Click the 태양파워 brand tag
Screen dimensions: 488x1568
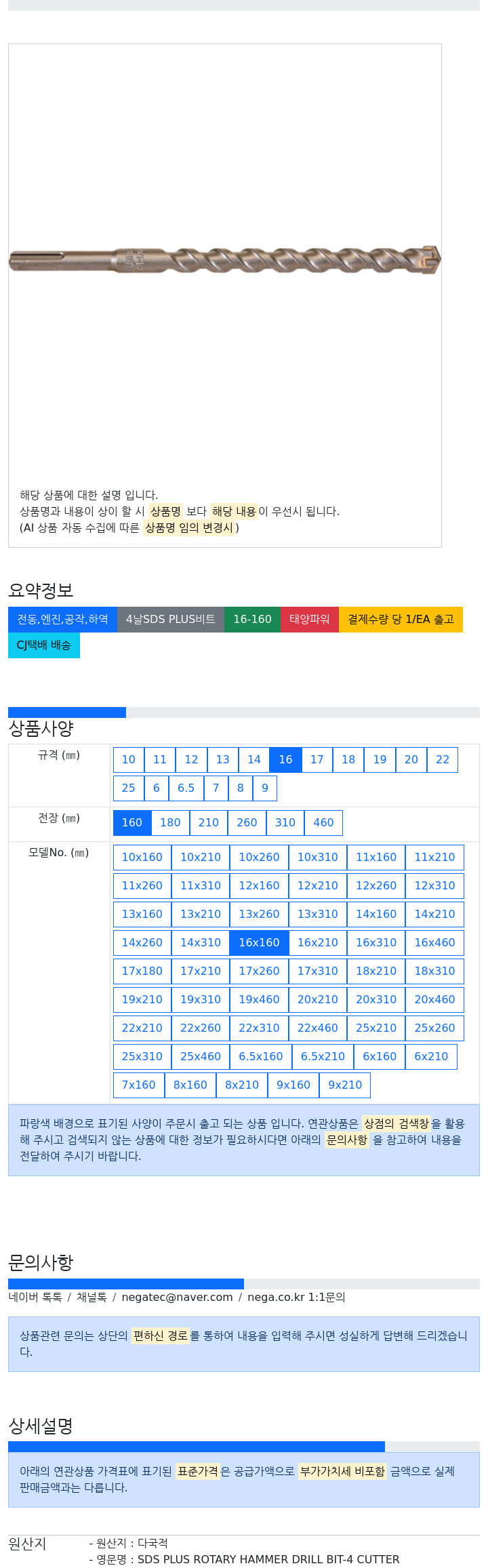pyautogui.click(x=310, y=620)
